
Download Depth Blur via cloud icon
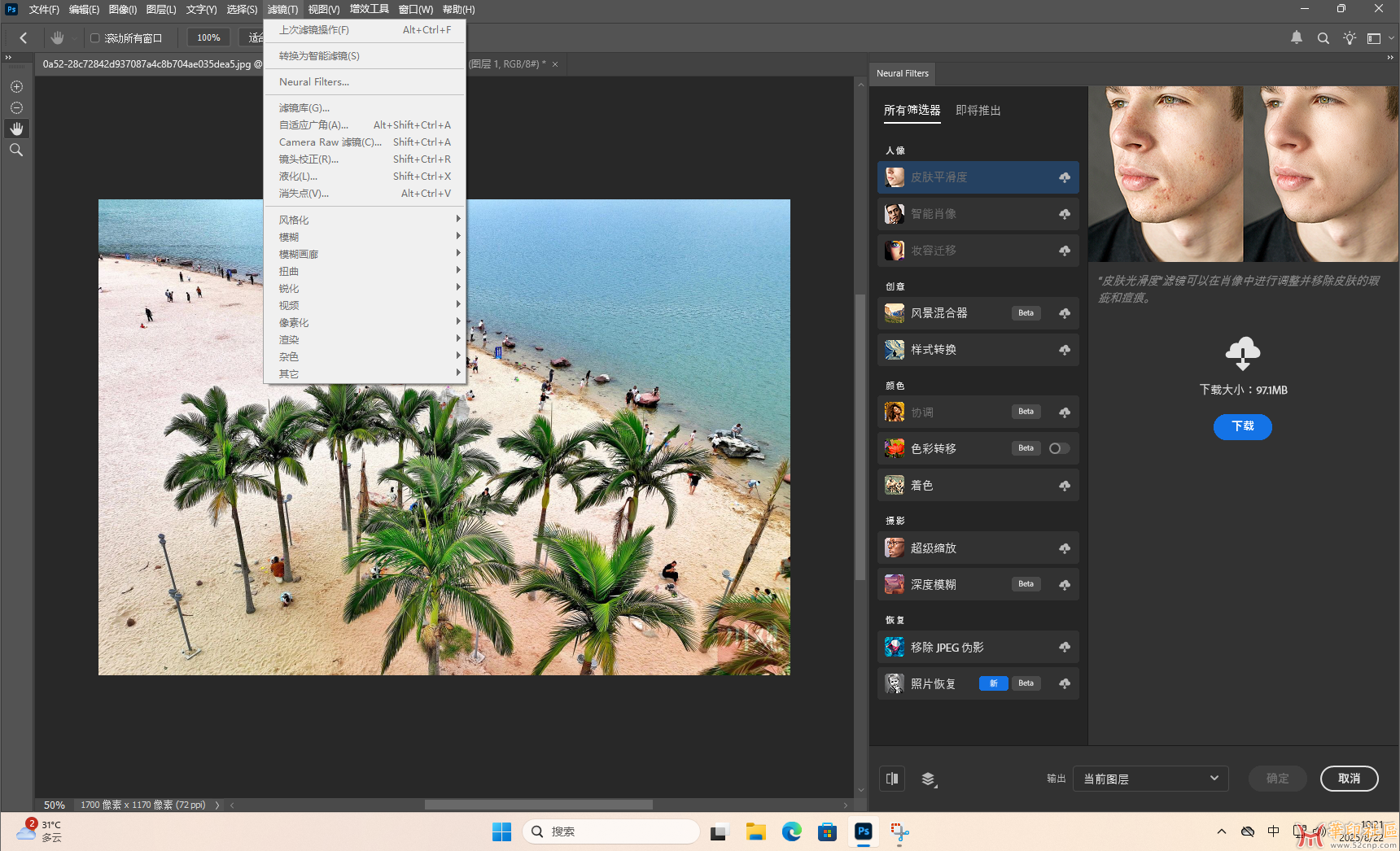coord(1065,585)
